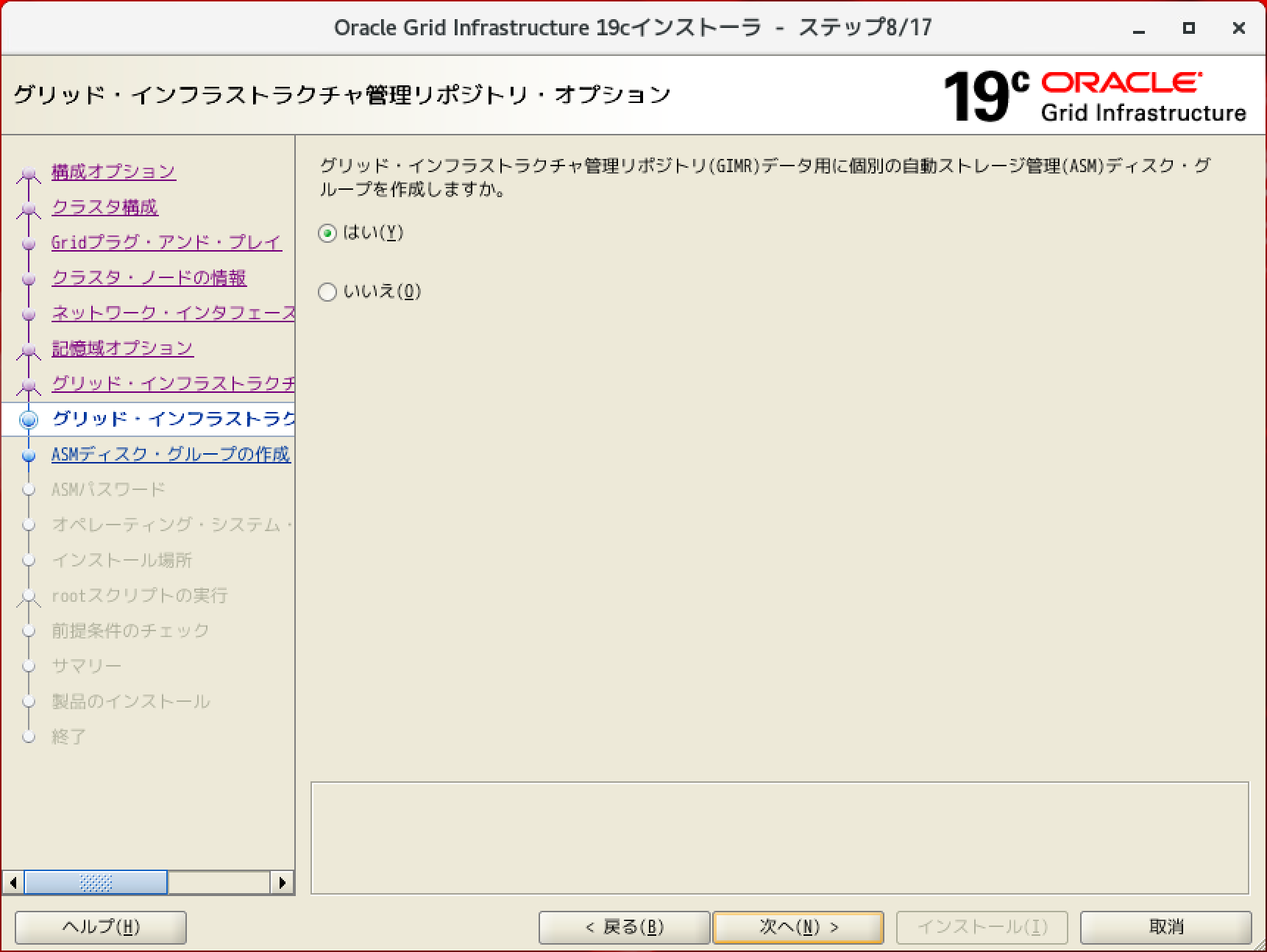Viewport: 1267px width, 952px height.
Task: Click the step marker beside 構成オプション
Action: coord(29,174)
